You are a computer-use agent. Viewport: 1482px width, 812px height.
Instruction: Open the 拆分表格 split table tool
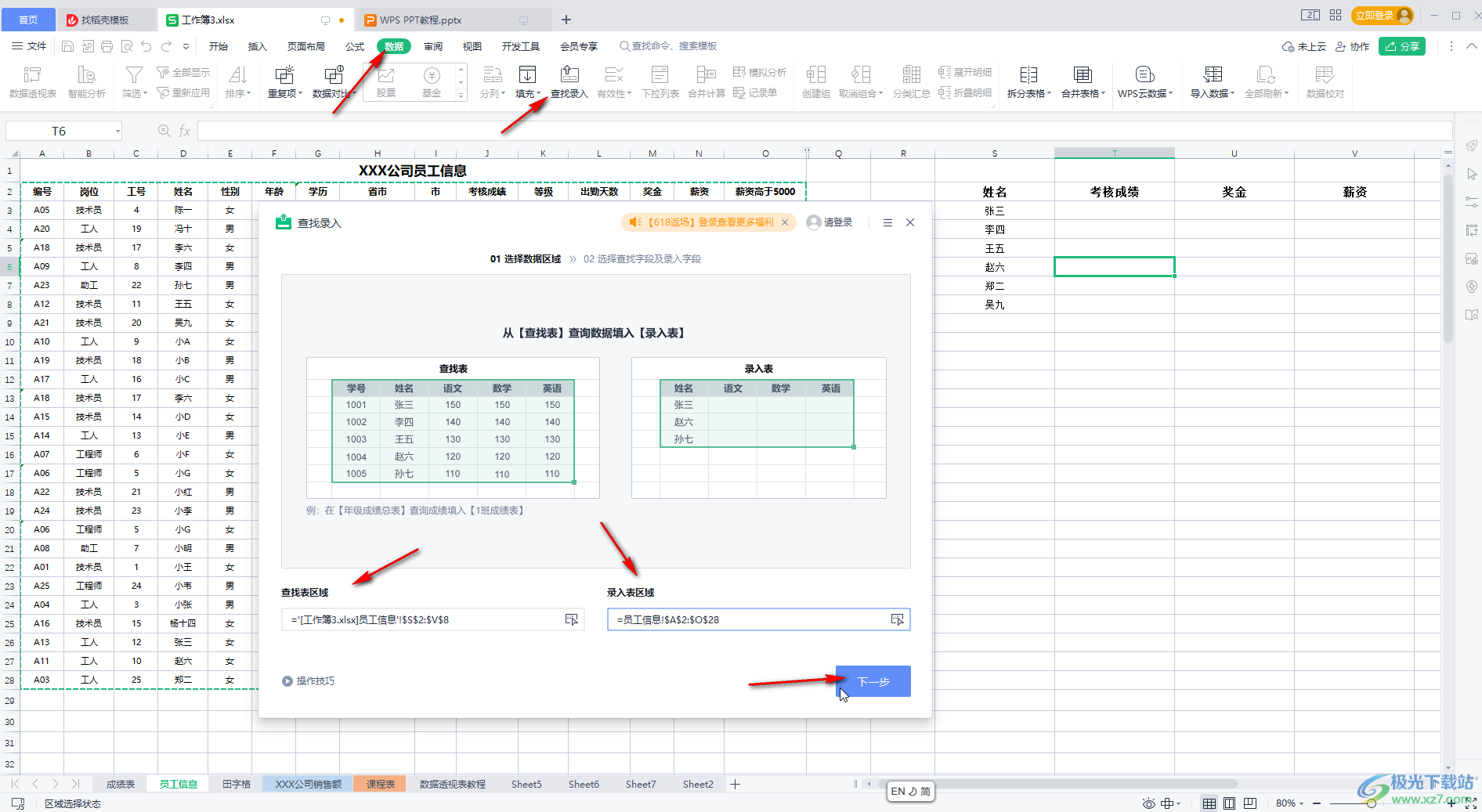coord(1028,82)
